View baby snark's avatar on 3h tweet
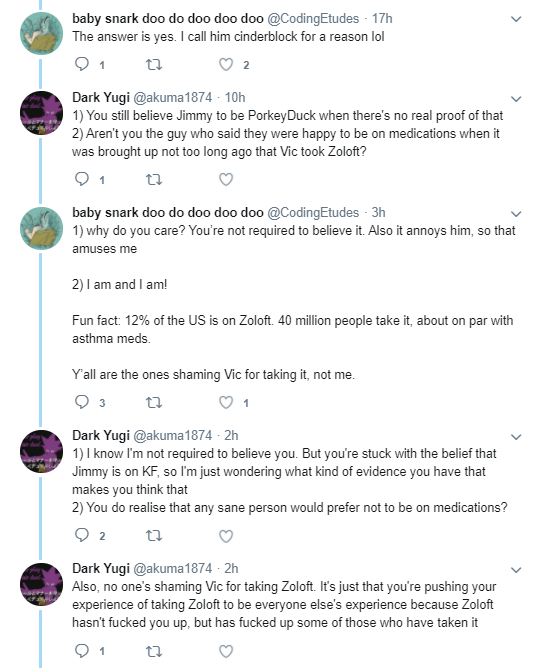This screenshot has height=668, width=551. [41, 228]
